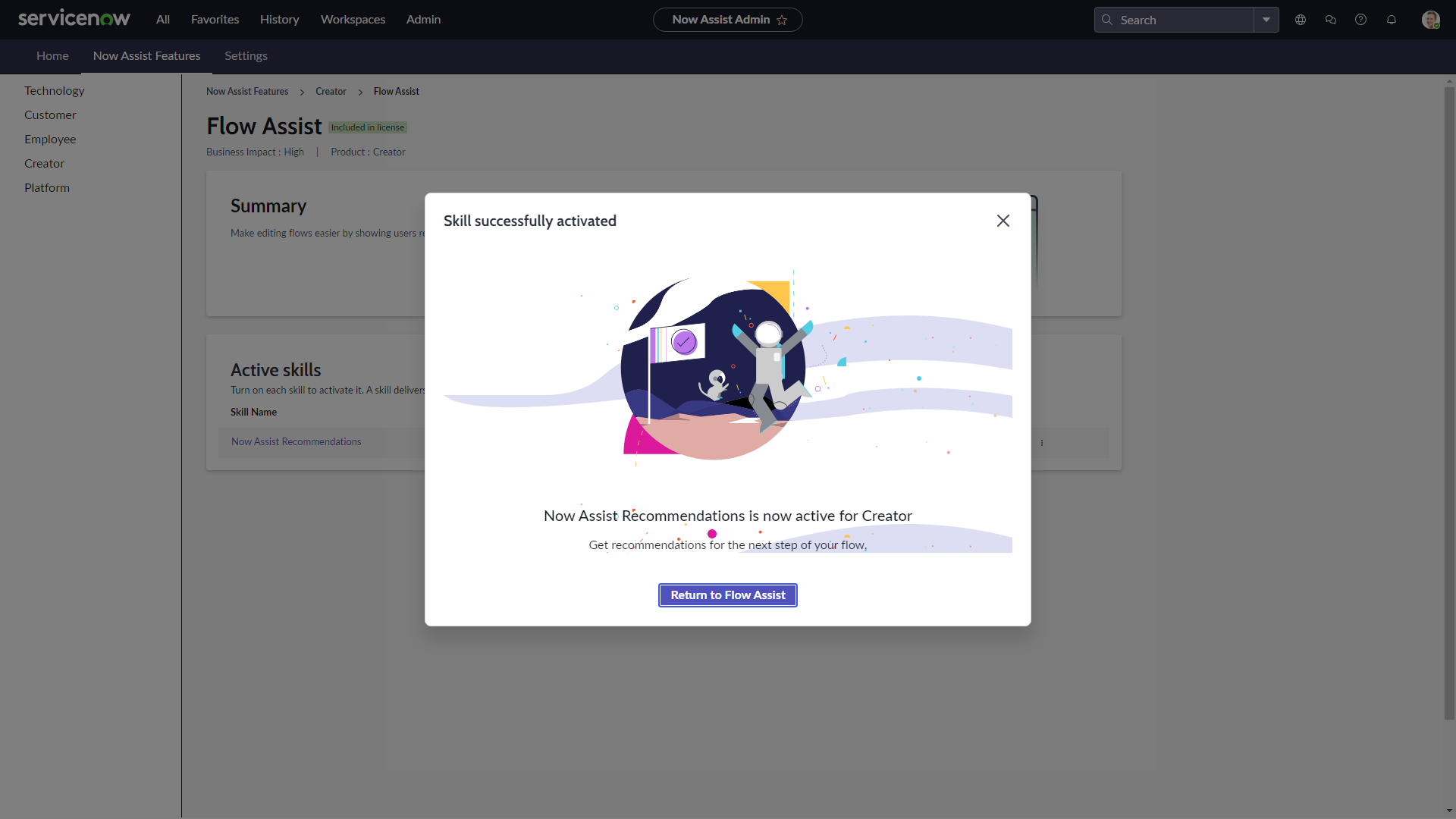Close the skill activated dialog
Viewport: 1456px width, 819px height.
click(x=1003, y=221)
